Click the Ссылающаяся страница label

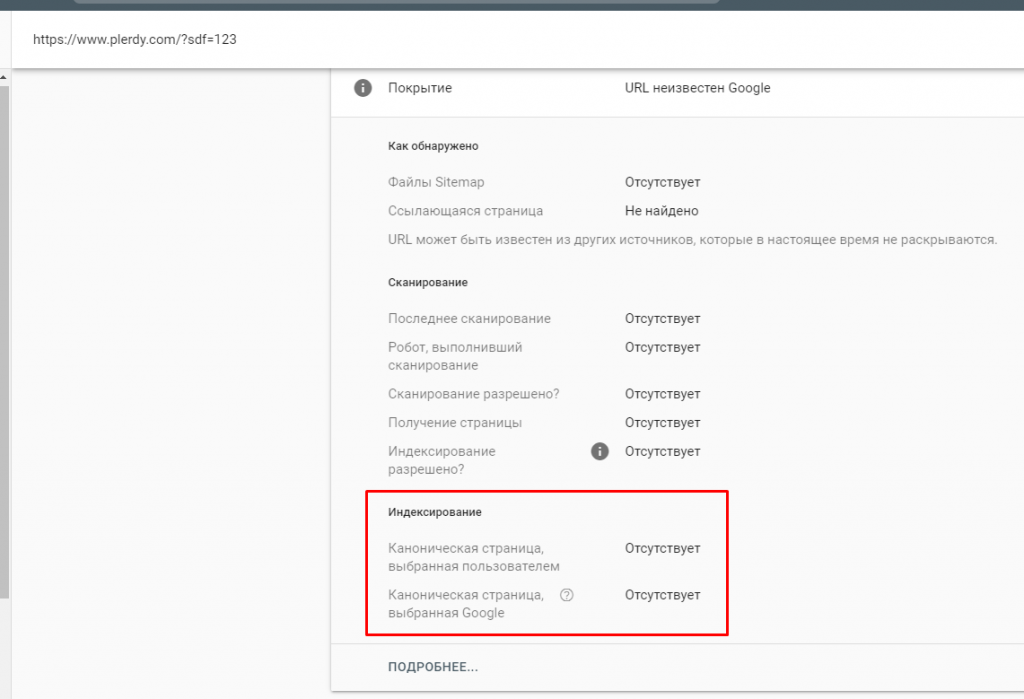click(x=465, y=211)
